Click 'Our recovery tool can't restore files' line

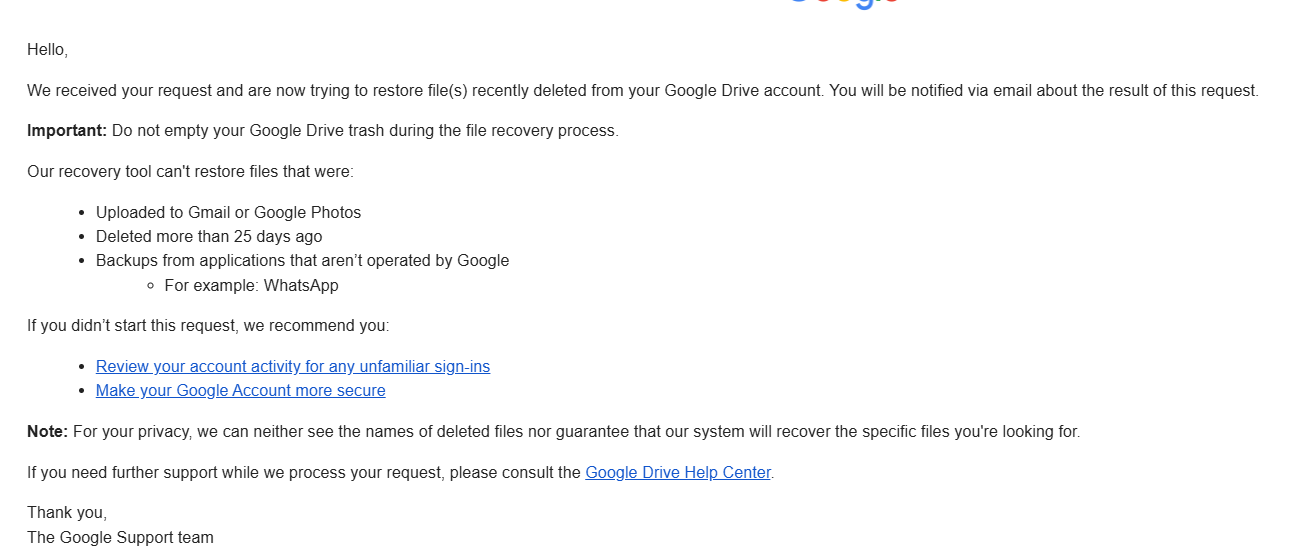(x=190, y=171)
